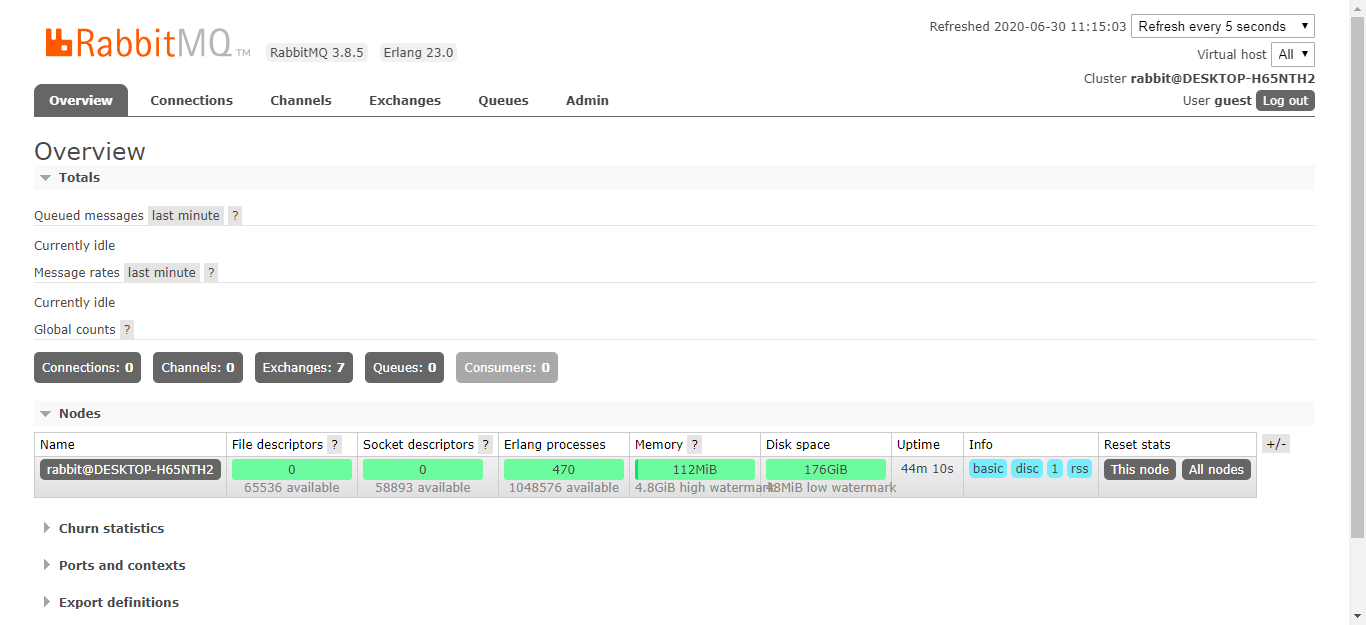Click the 1 info tag

click(x=1055, y=468)
